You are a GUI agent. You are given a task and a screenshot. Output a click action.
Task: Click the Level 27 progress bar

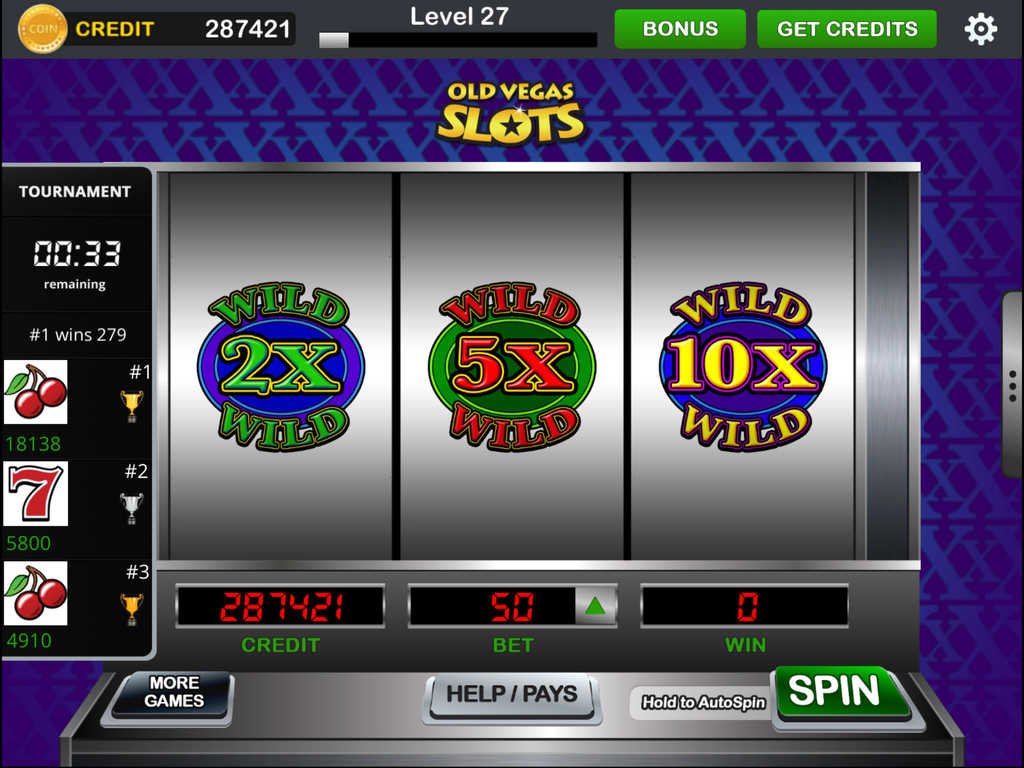coord(458,40)
